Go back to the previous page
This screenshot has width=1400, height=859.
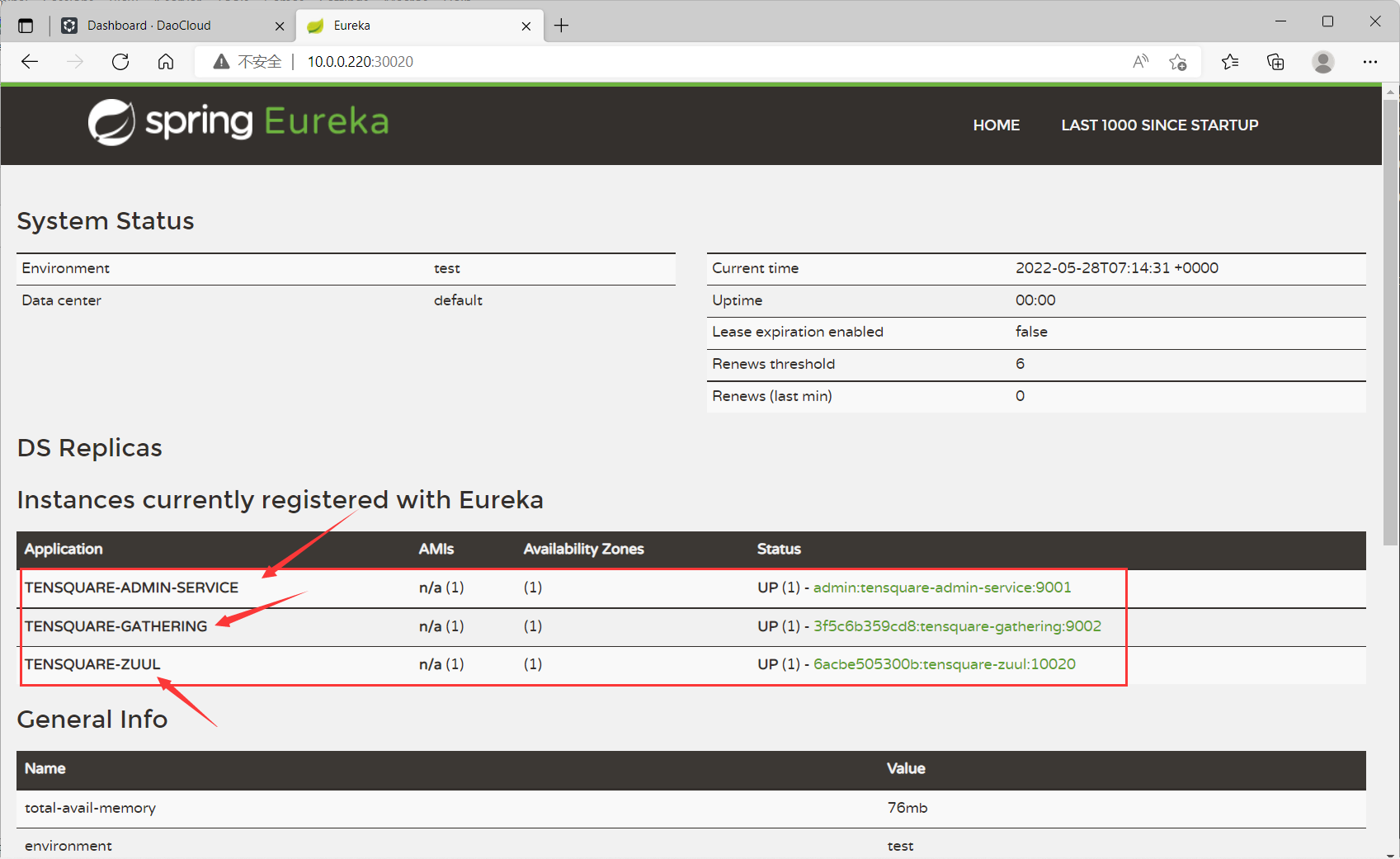tap(30, 62)
